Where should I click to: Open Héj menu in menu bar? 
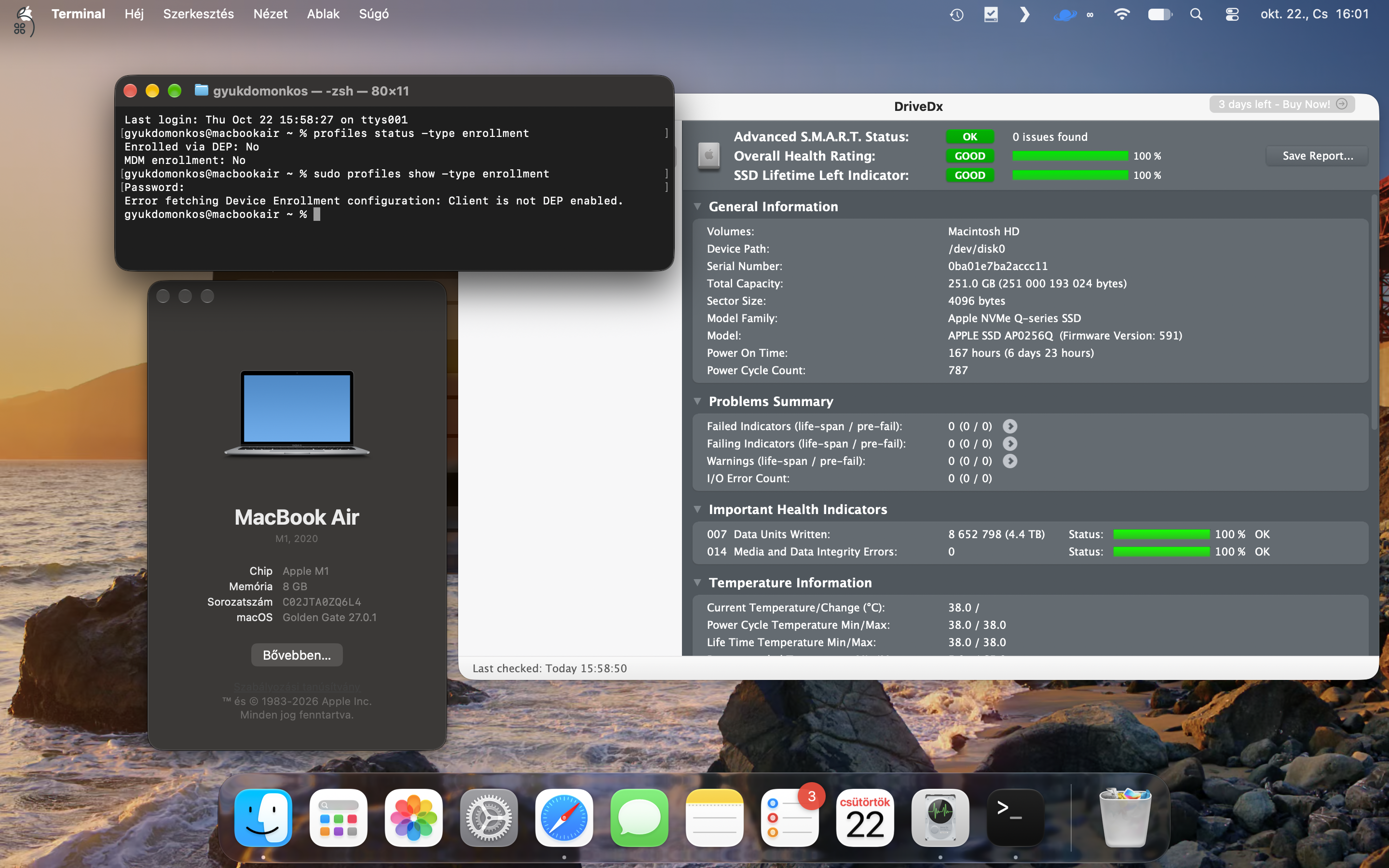pyautogui.click(x=134, y=14)
